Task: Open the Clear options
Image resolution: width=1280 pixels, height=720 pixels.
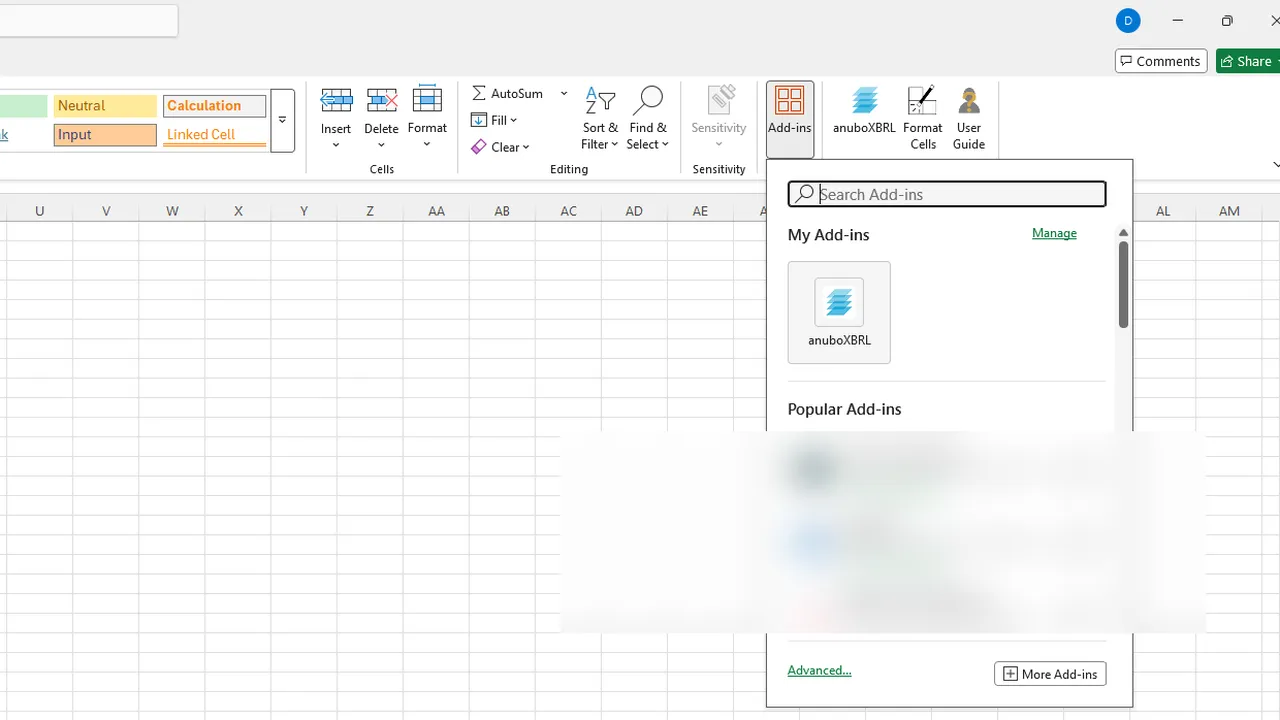Action: [x=501, y=147]
